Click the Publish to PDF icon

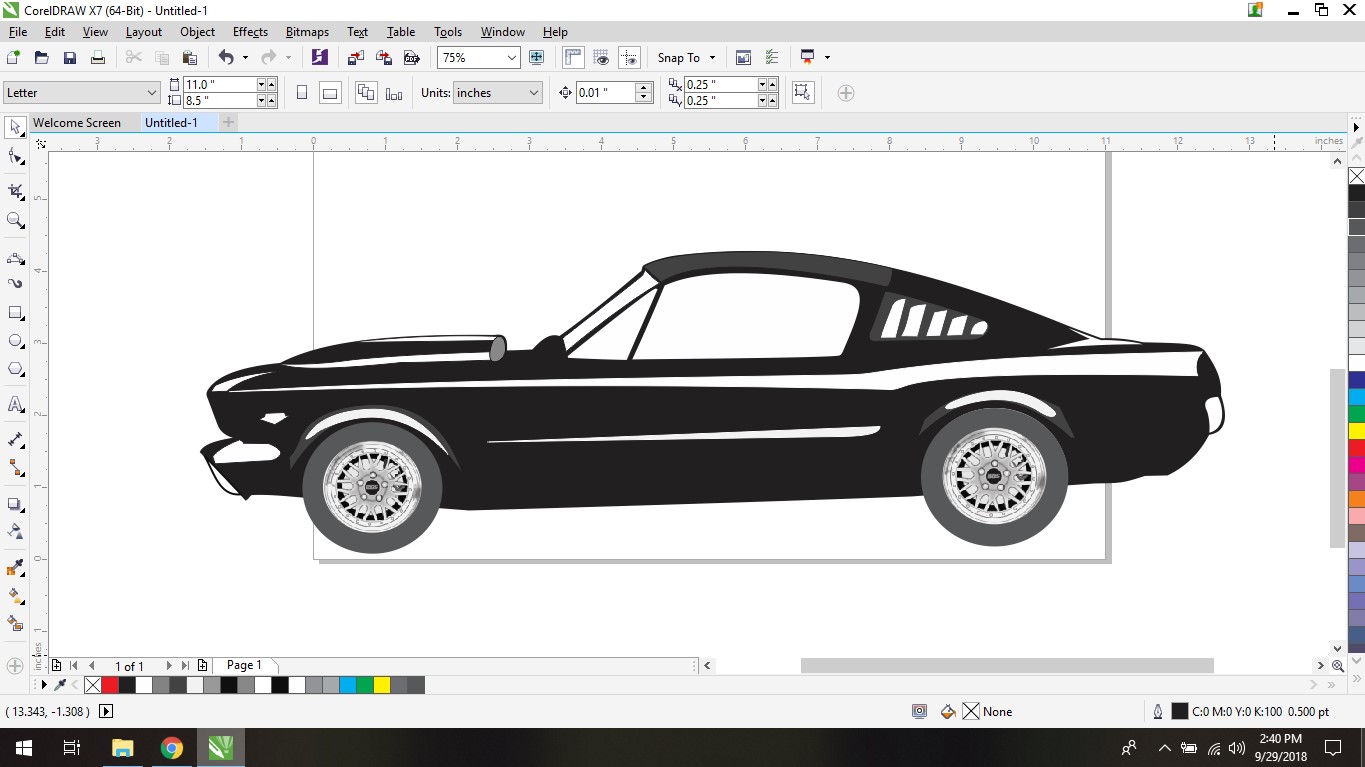click(x=410, y=58)
